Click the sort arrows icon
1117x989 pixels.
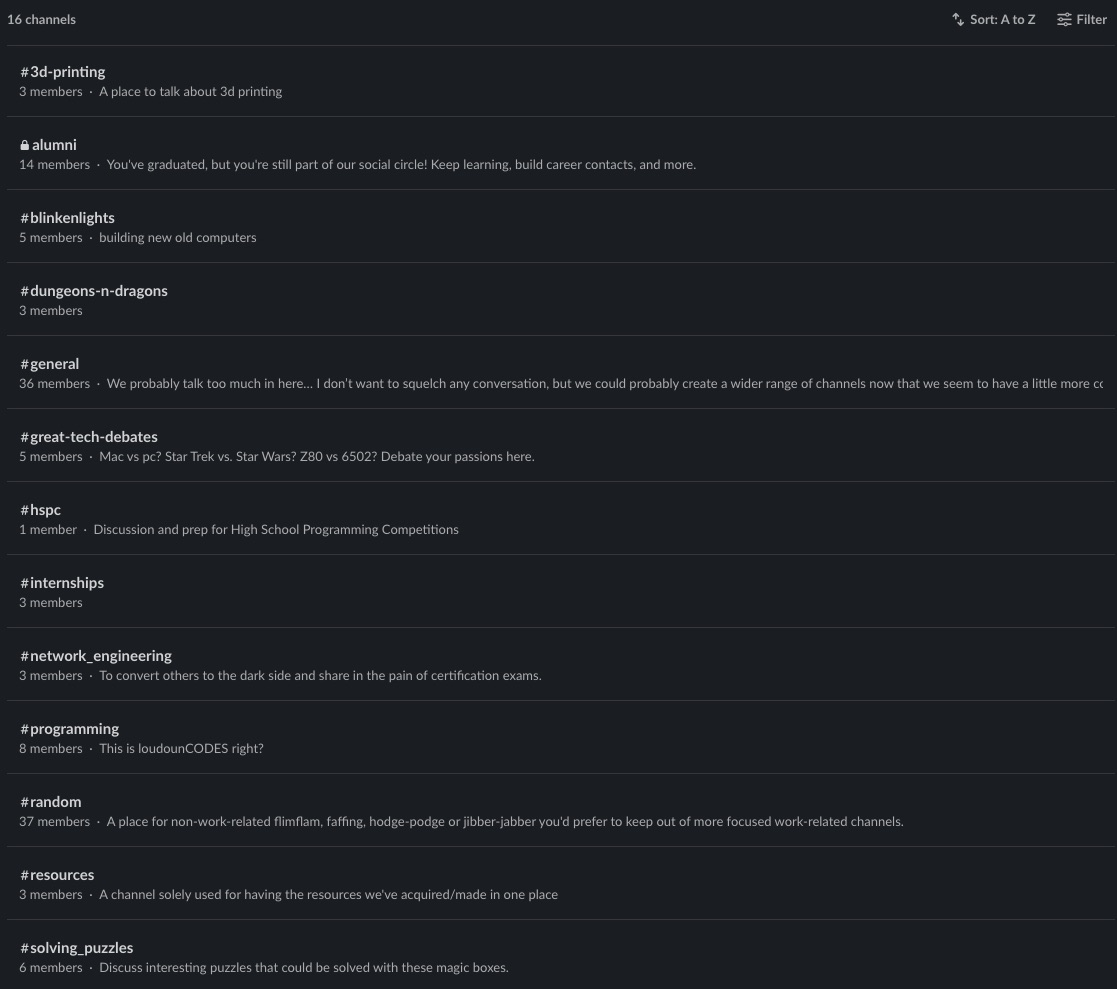coord(957,20)
